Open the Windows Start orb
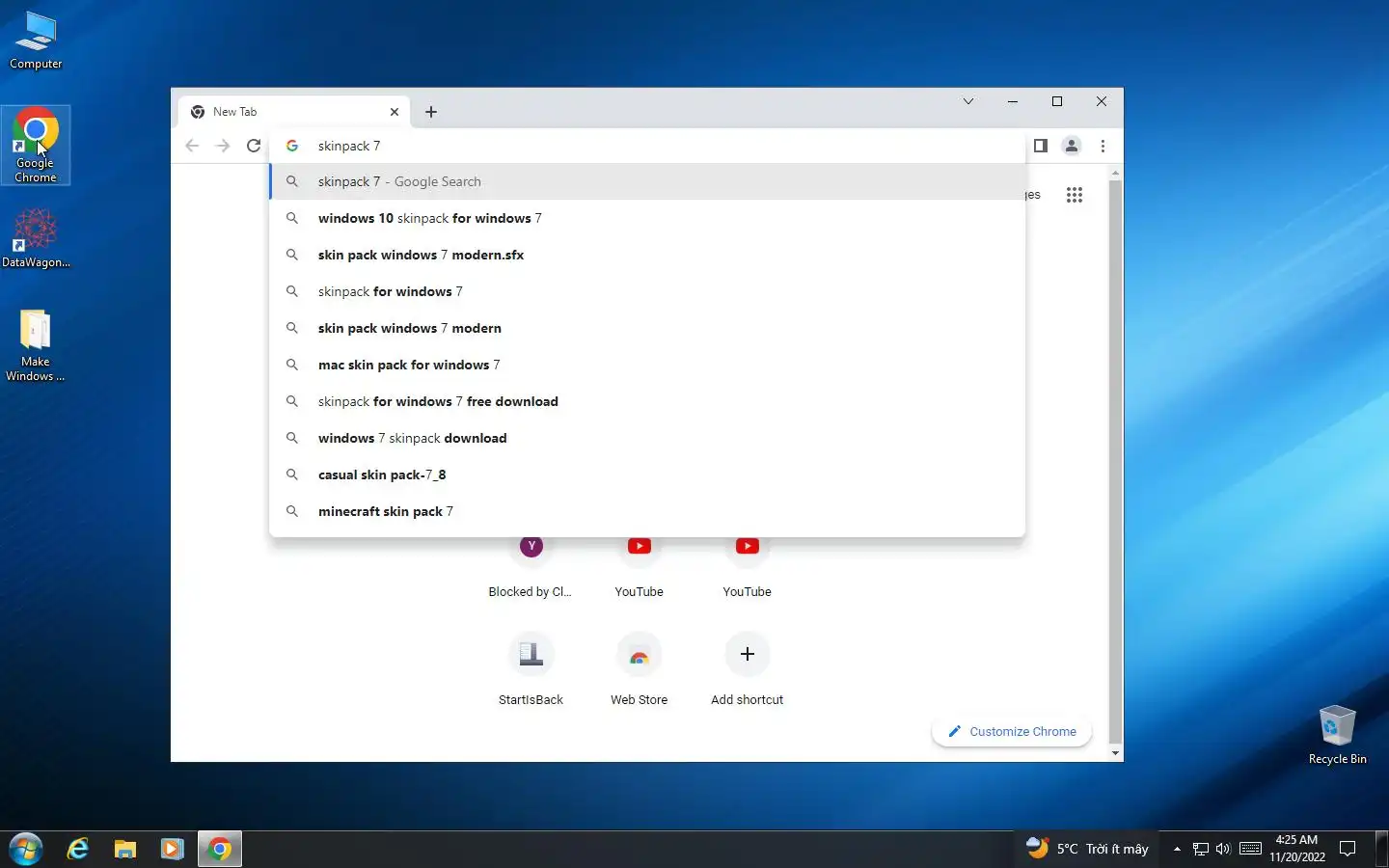This screenshot has width=1389, height=868. coord(25,849)
